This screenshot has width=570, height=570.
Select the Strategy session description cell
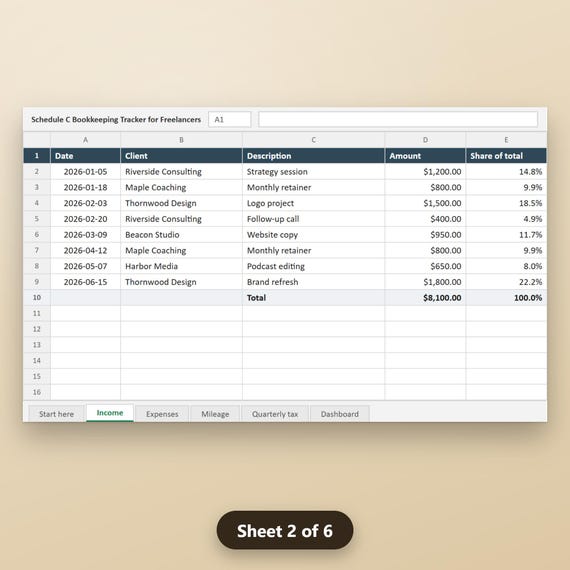point(313,172)
